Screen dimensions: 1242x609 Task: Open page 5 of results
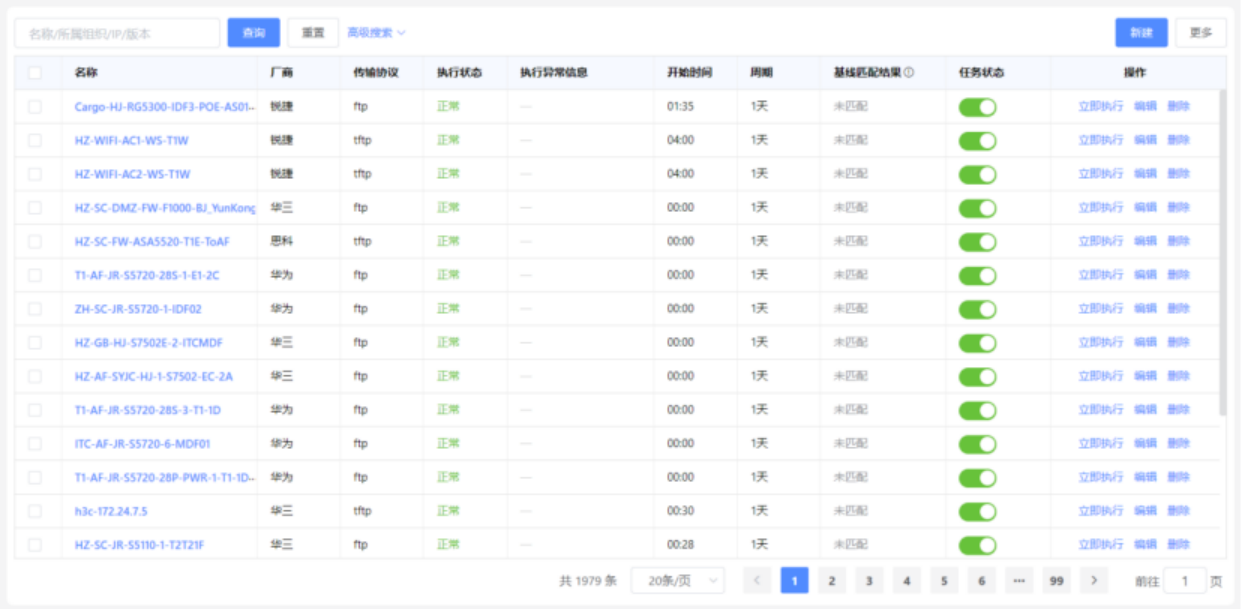coord(944,580)
